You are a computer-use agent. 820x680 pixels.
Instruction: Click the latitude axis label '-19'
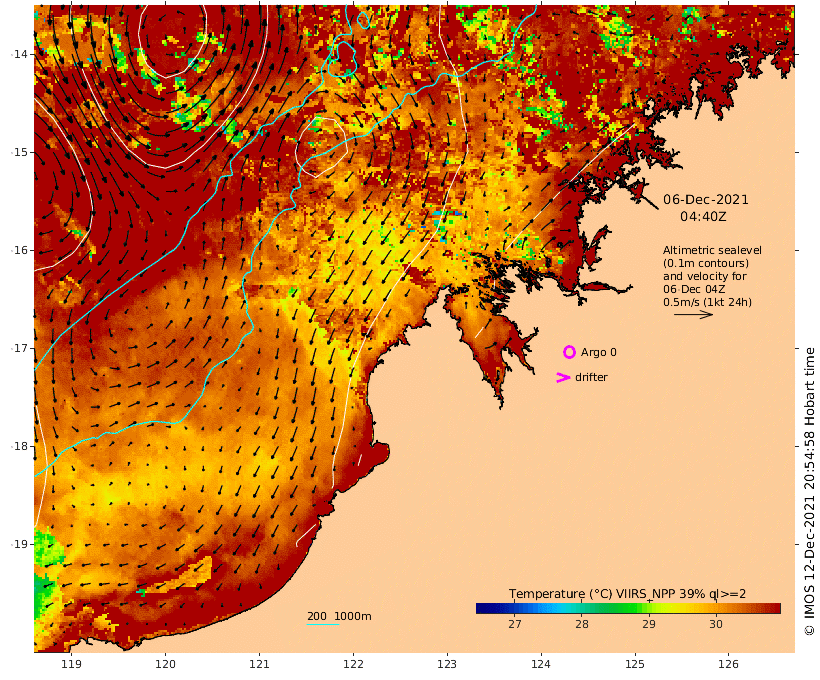point(19,544)
